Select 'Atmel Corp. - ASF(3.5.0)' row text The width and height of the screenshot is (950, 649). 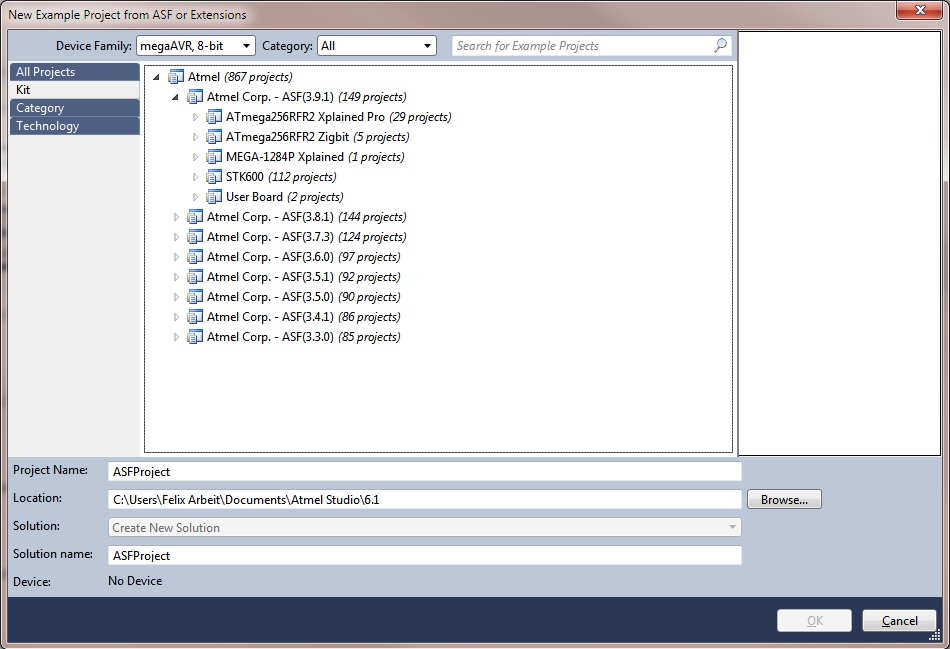[304, 297]
